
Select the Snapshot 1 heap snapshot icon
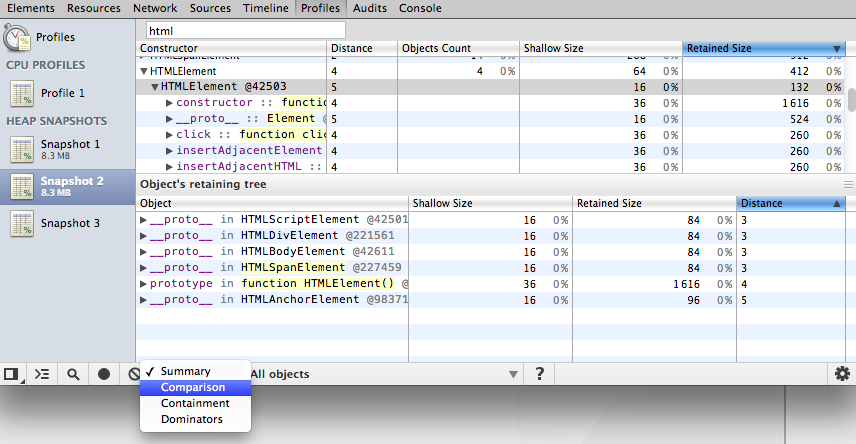point(23,150)
